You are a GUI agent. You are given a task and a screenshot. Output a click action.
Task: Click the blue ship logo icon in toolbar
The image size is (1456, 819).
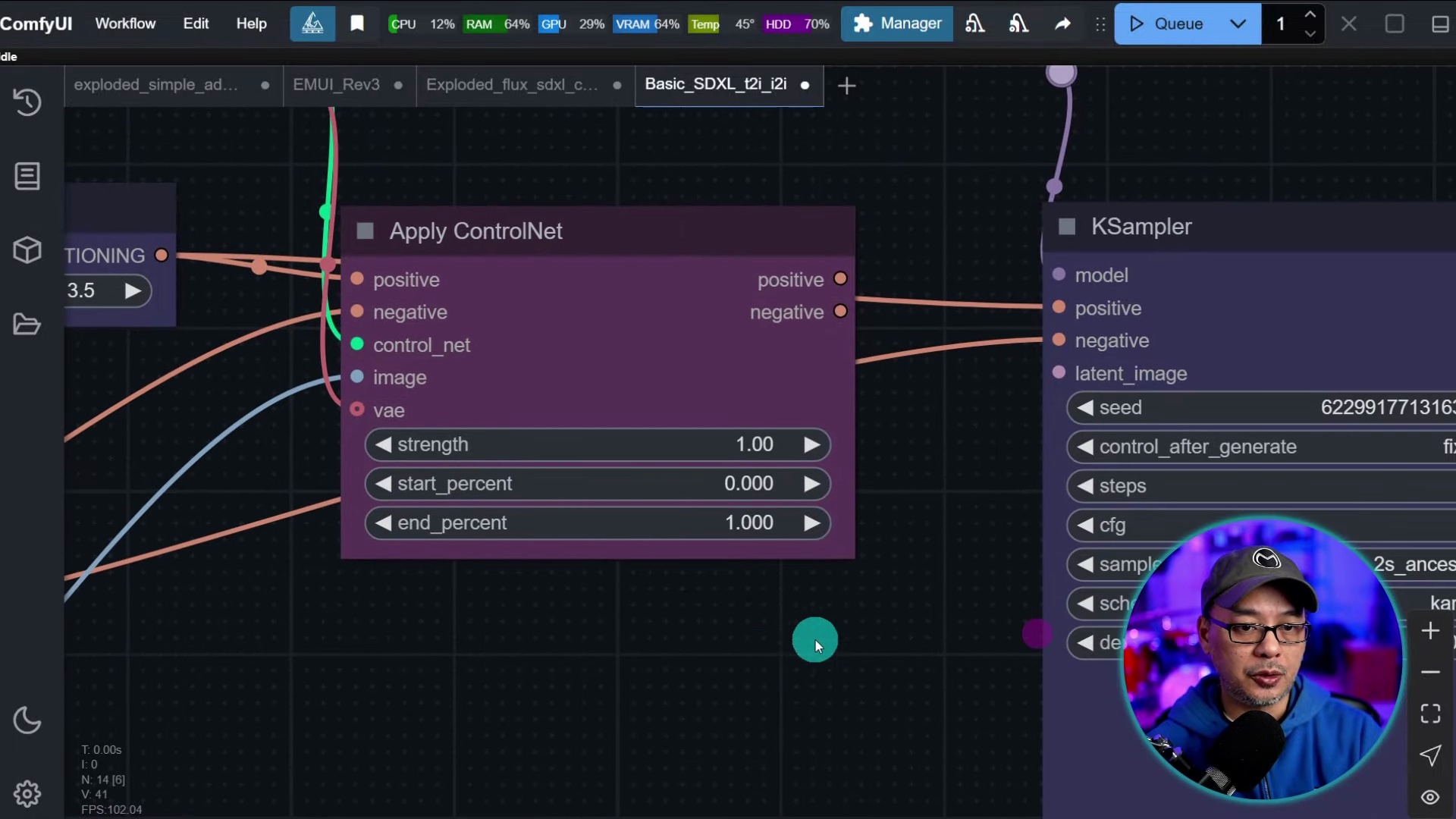[312, 24]
